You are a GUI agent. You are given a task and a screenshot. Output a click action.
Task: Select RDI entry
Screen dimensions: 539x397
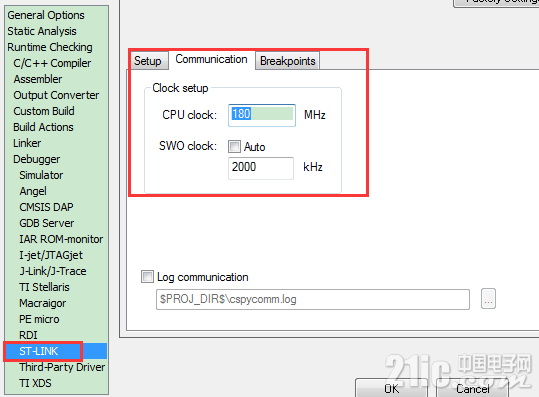click(x=28, y=335)
